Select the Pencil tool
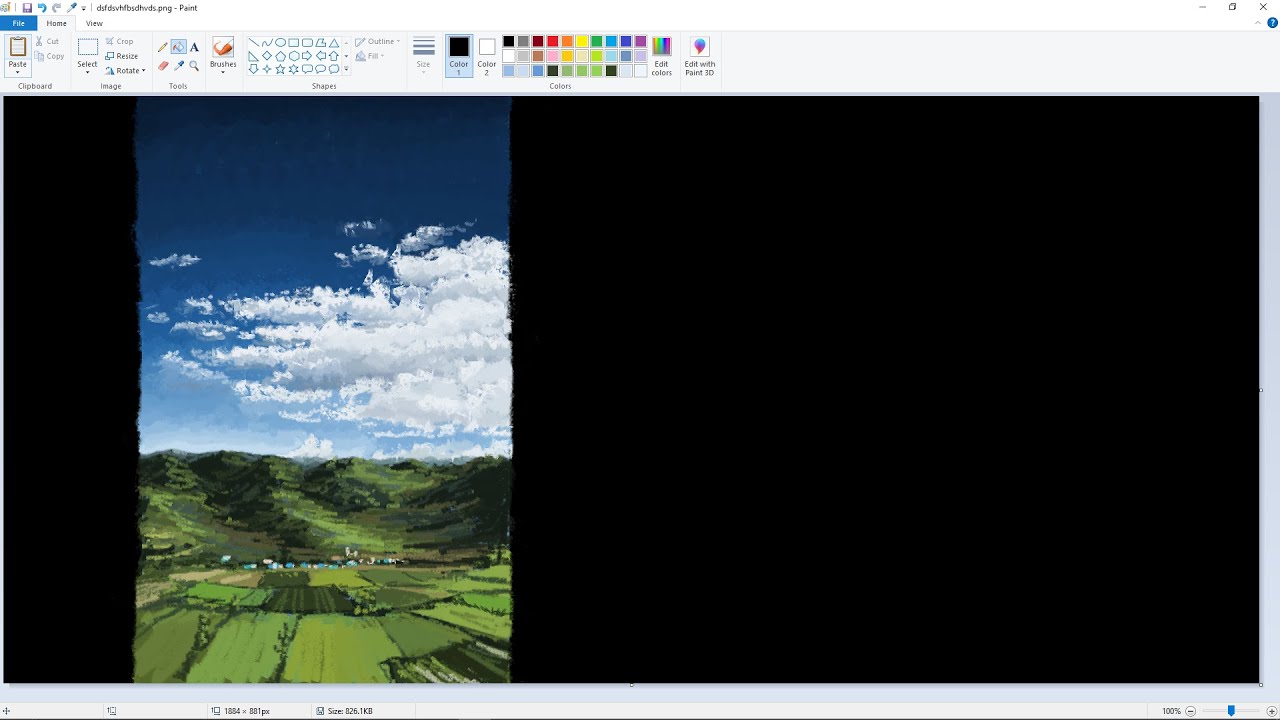The image size is (1280, 720). pos(163,47)
